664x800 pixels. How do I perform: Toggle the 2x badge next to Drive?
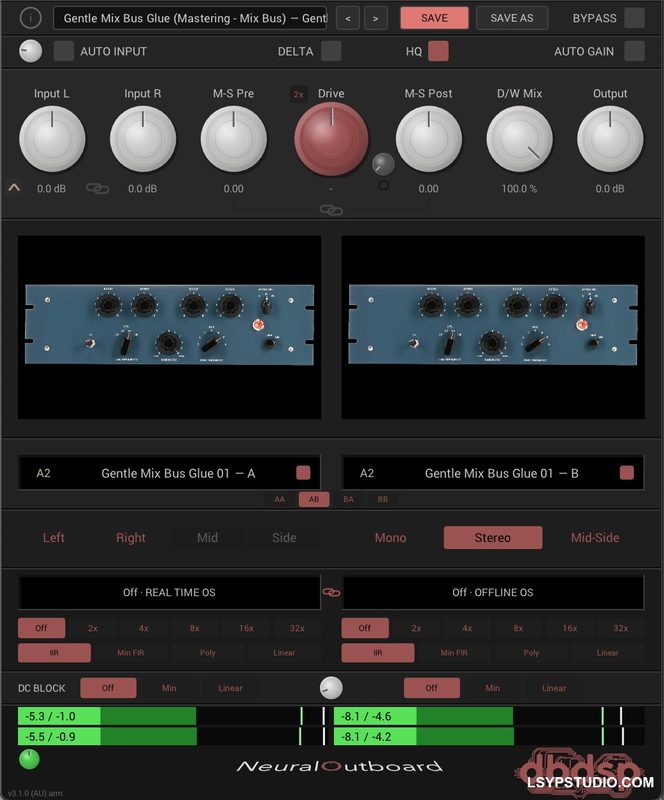point(299,94)
